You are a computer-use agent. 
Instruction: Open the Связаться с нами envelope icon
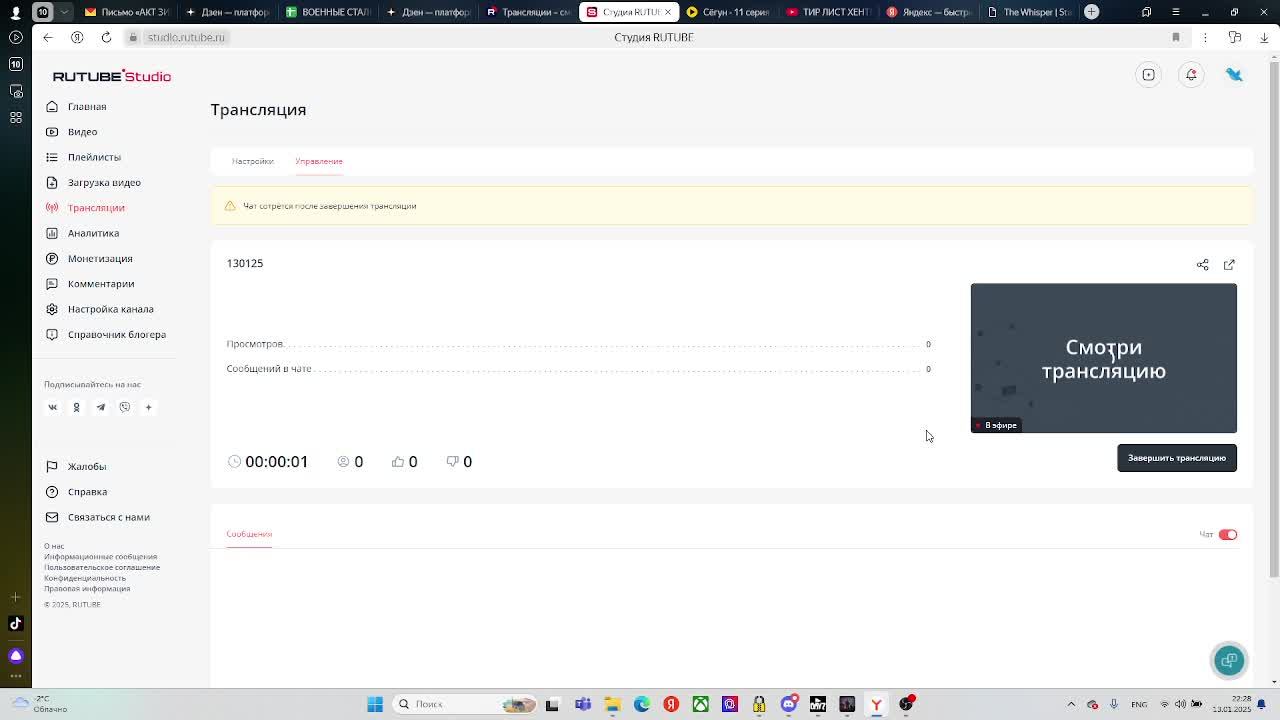coord(52,517)
